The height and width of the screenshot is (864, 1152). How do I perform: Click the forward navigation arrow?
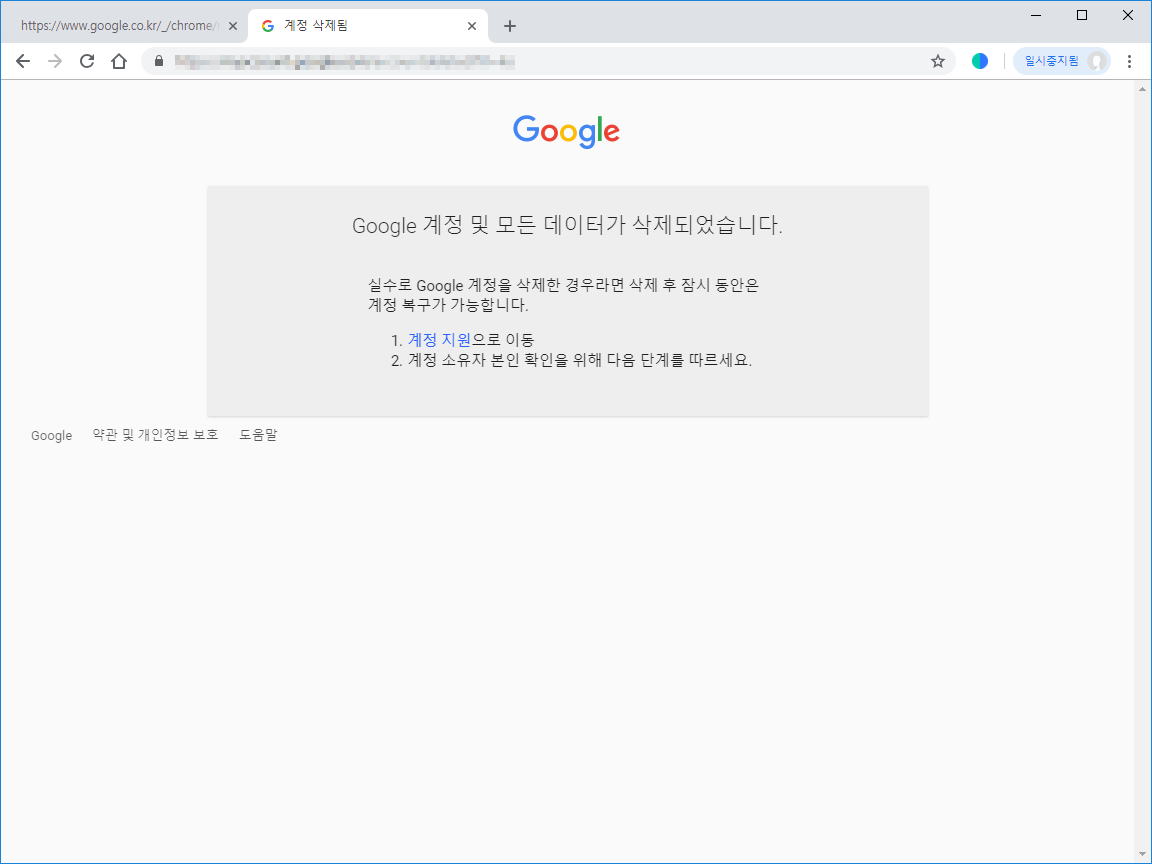55,61
